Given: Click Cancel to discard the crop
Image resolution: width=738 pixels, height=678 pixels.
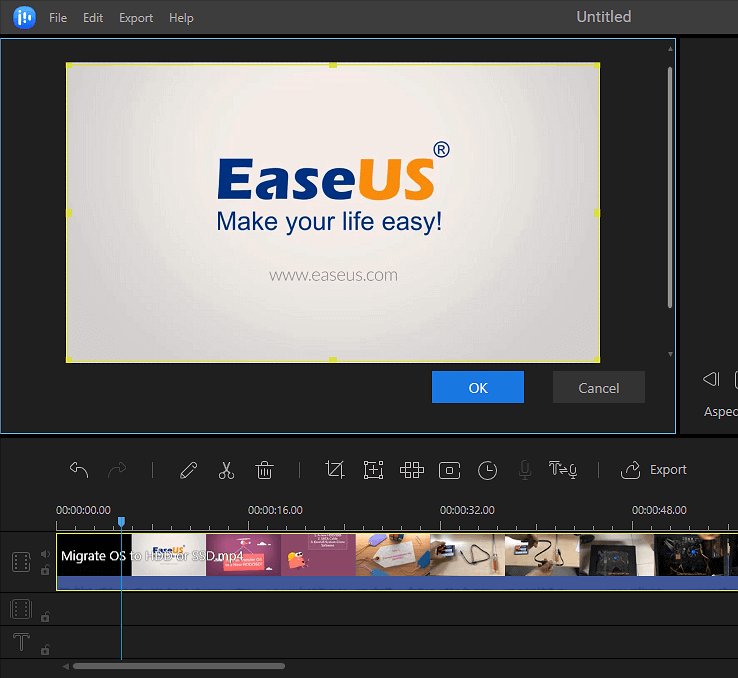Looking at the screenshot, I should 598,387.
